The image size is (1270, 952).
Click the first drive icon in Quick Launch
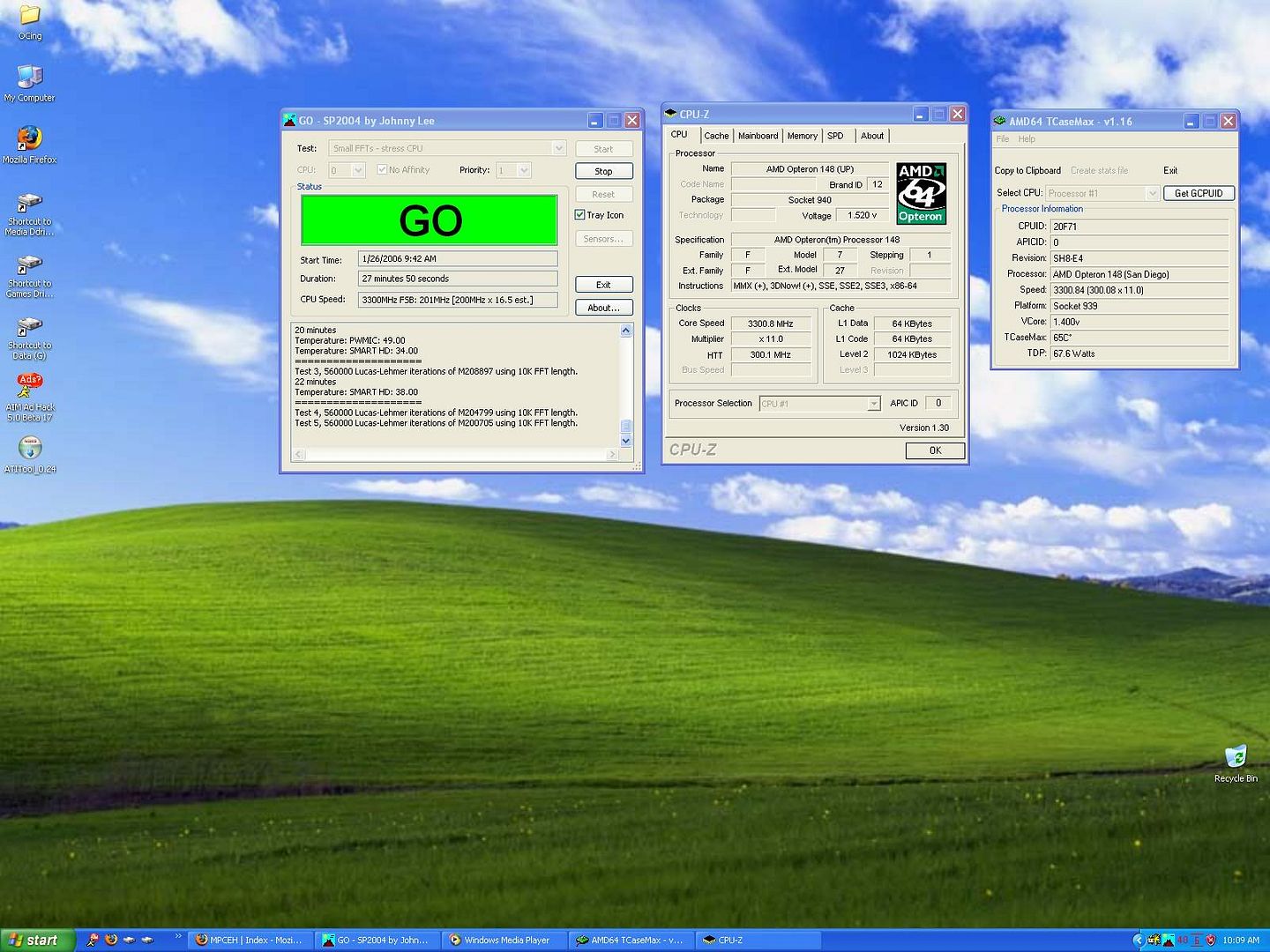(x=129, y=940)
